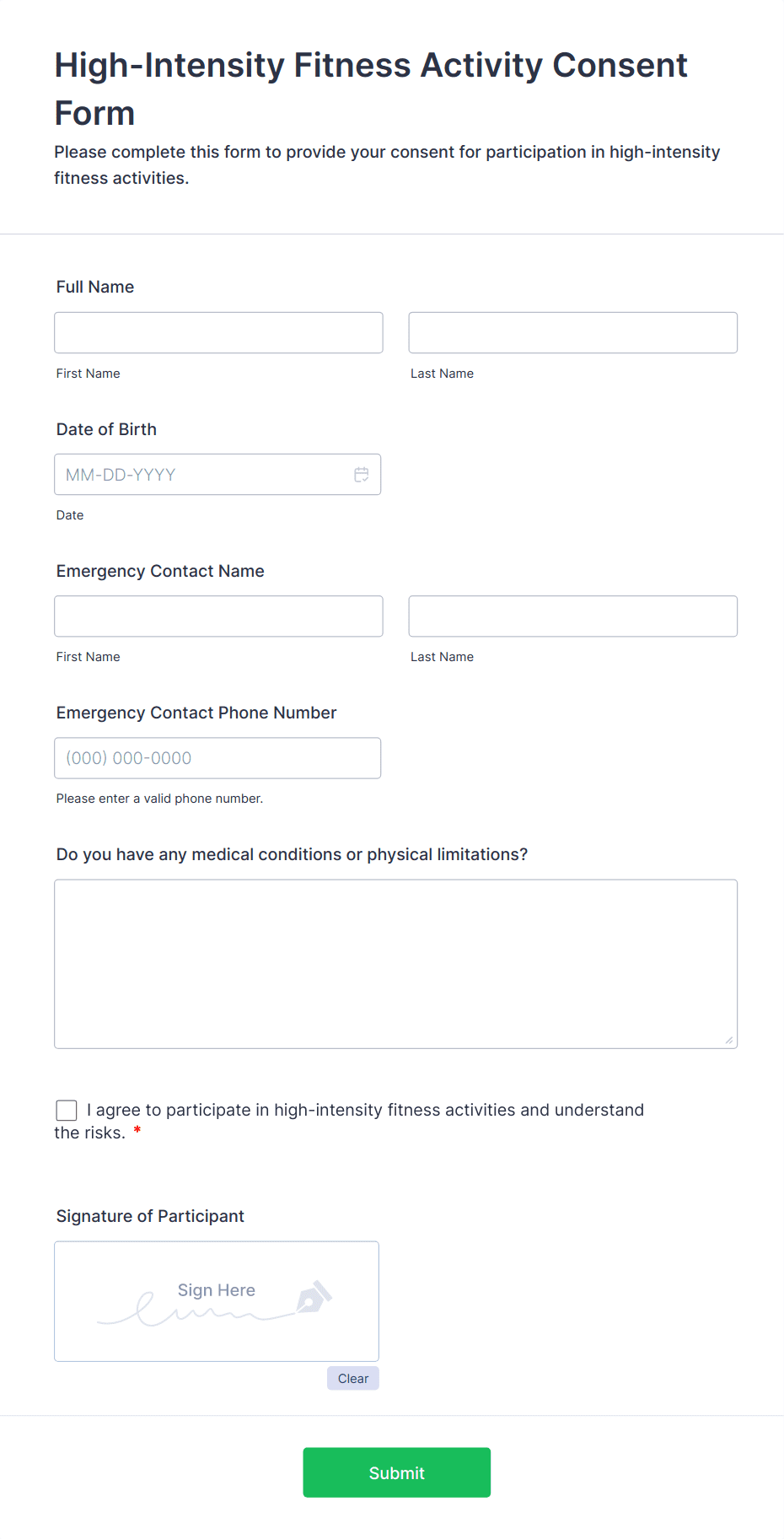Click the Signature of Participant label
784x1539 pixels.
point(149,1215)
